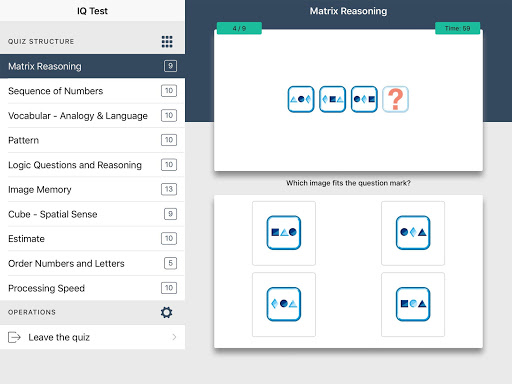
Task: Click the OPERATIONS header label
Action: tap(32, 312)
